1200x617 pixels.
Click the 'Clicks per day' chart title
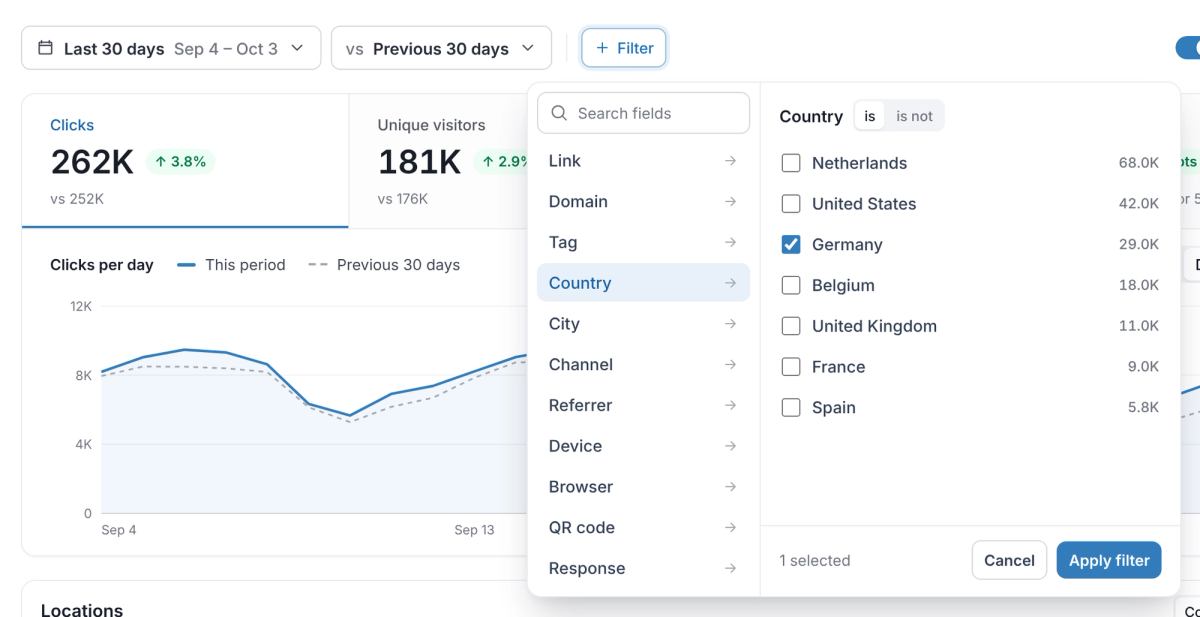coord(102,265)
